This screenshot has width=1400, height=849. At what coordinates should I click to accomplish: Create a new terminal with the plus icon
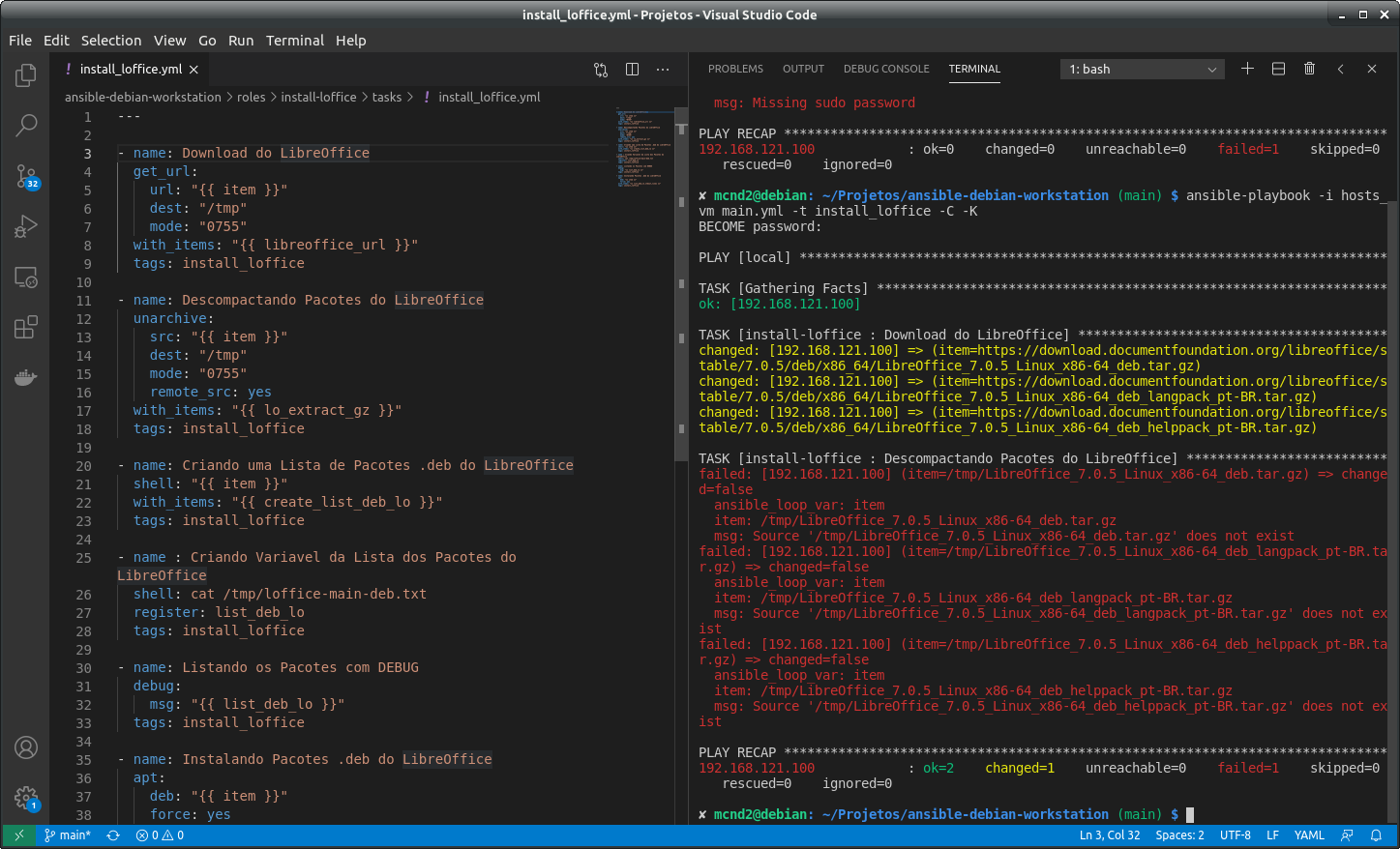(x=1247, y=69)
